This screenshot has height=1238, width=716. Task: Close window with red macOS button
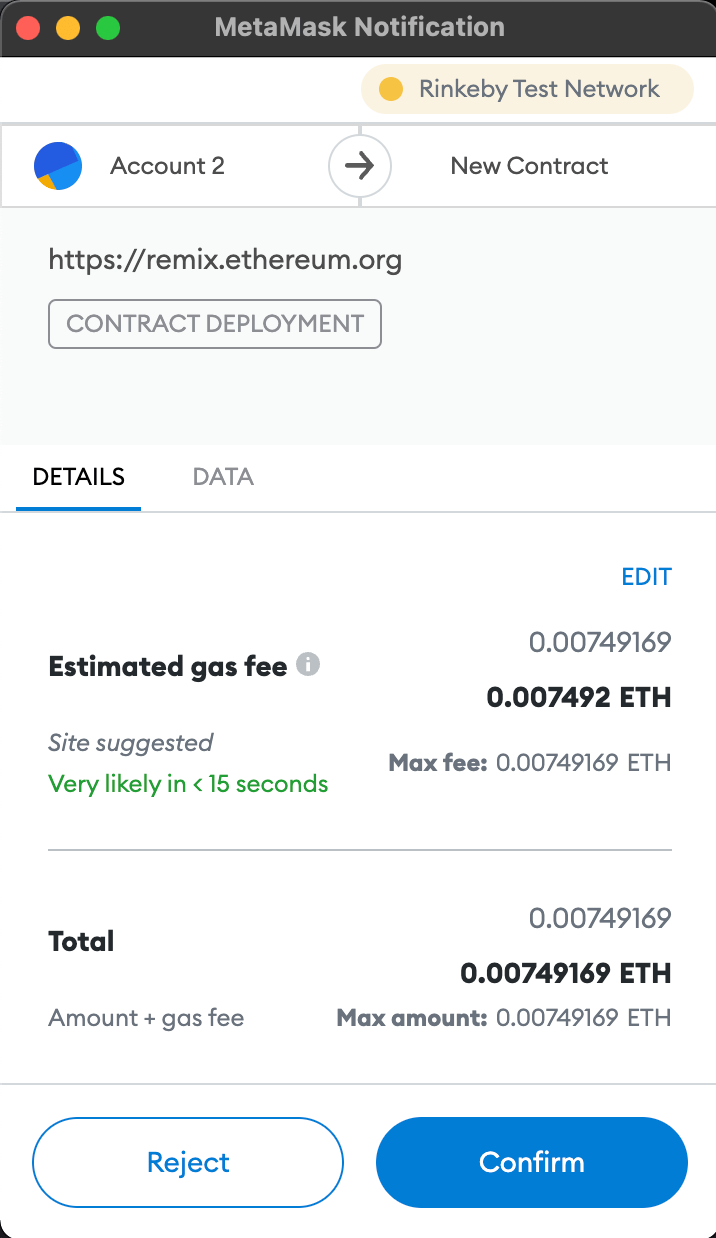tap(28, 28)
